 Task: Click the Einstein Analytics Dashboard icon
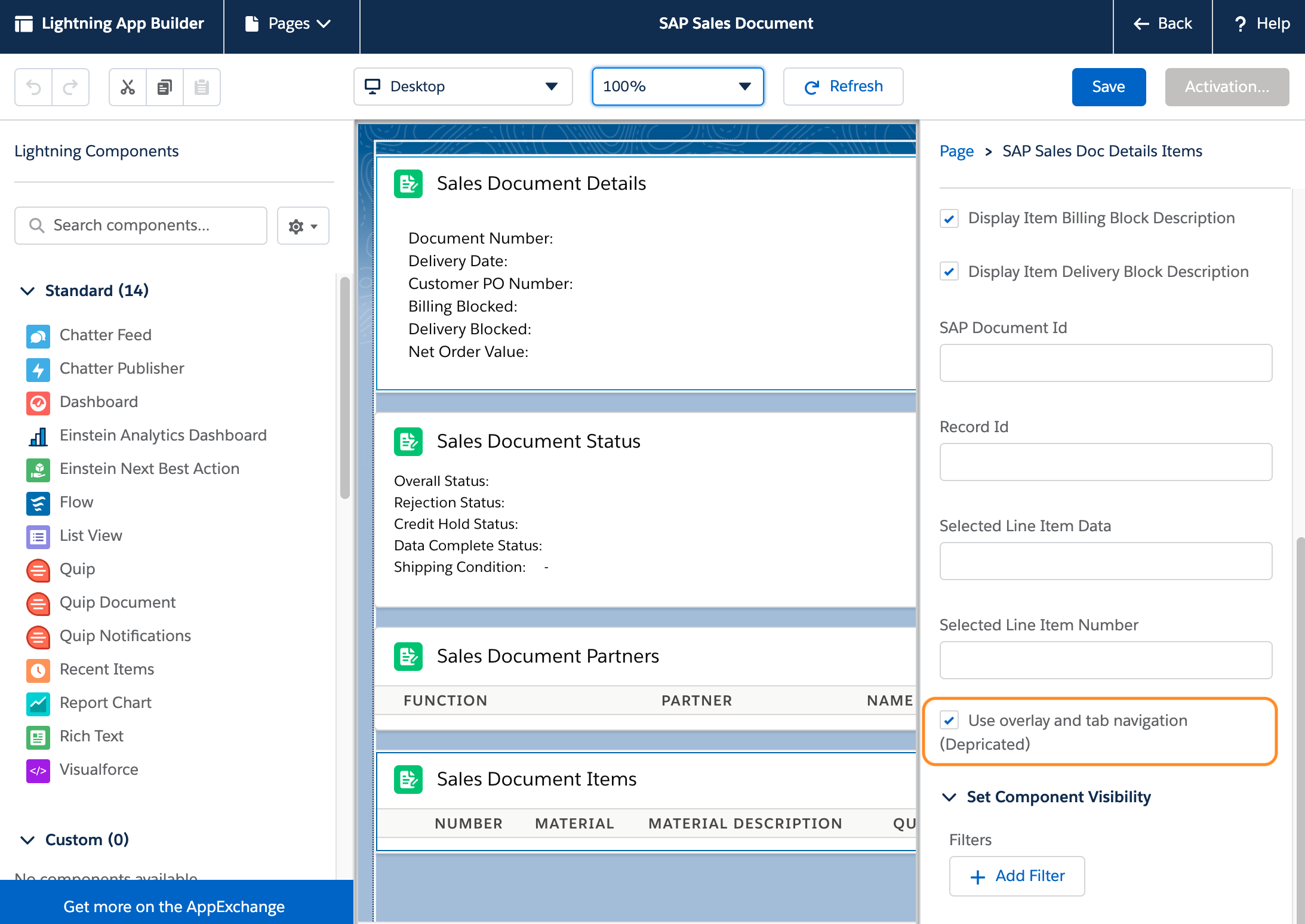click(38, 436)
